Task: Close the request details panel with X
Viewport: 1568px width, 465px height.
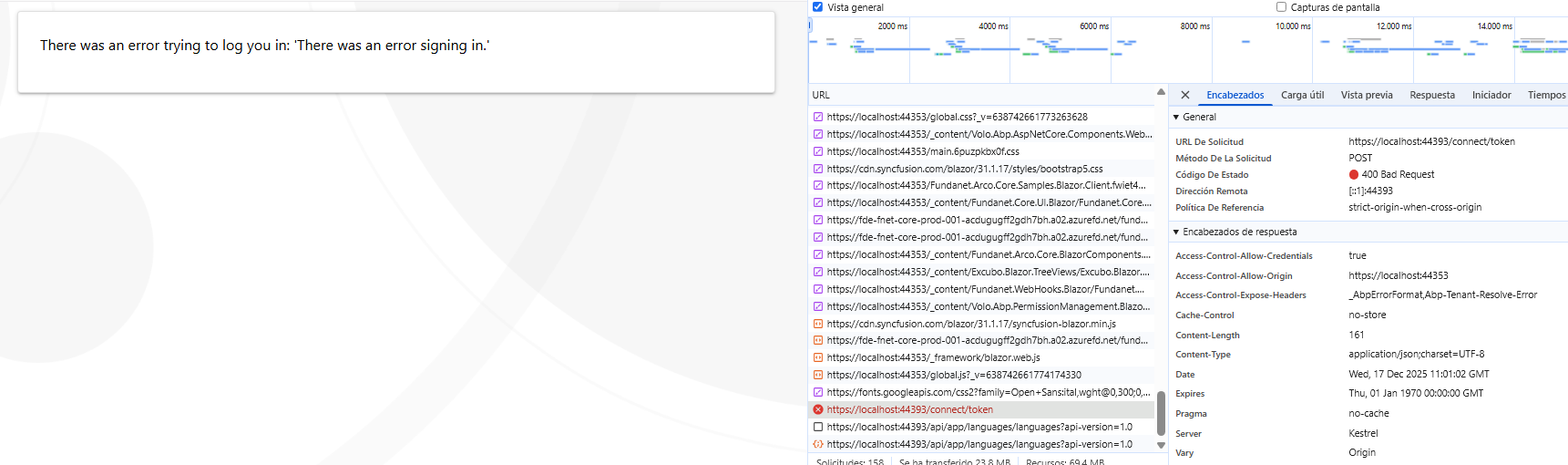Action: 1184,95
